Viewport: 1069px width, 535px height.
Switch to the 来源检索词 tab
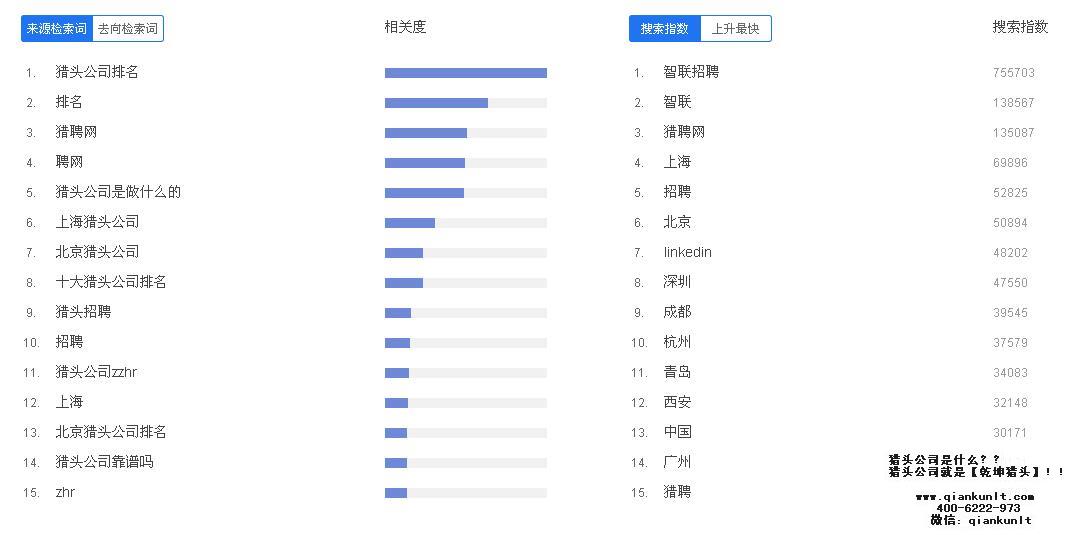pos(57,29)
